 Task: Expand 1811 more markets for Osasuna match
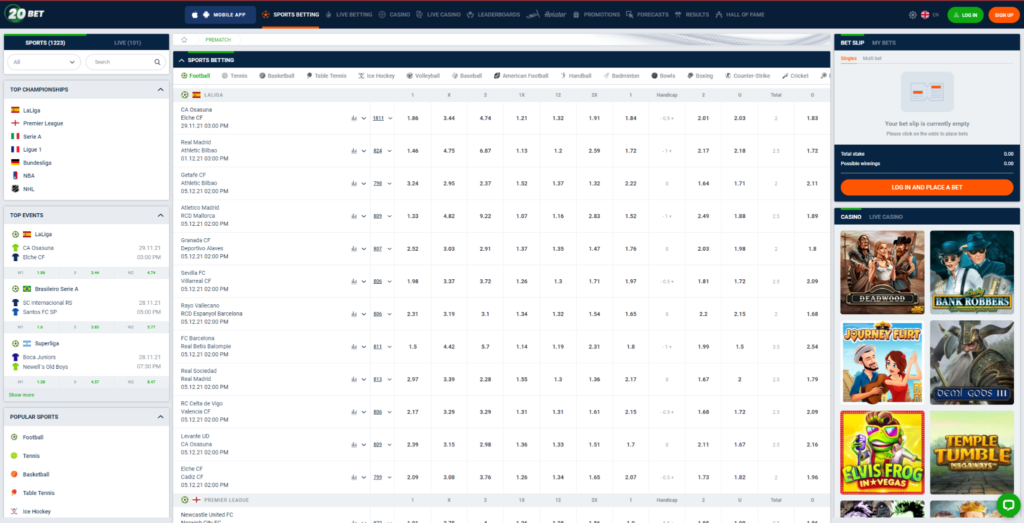[x=383, y=118]
